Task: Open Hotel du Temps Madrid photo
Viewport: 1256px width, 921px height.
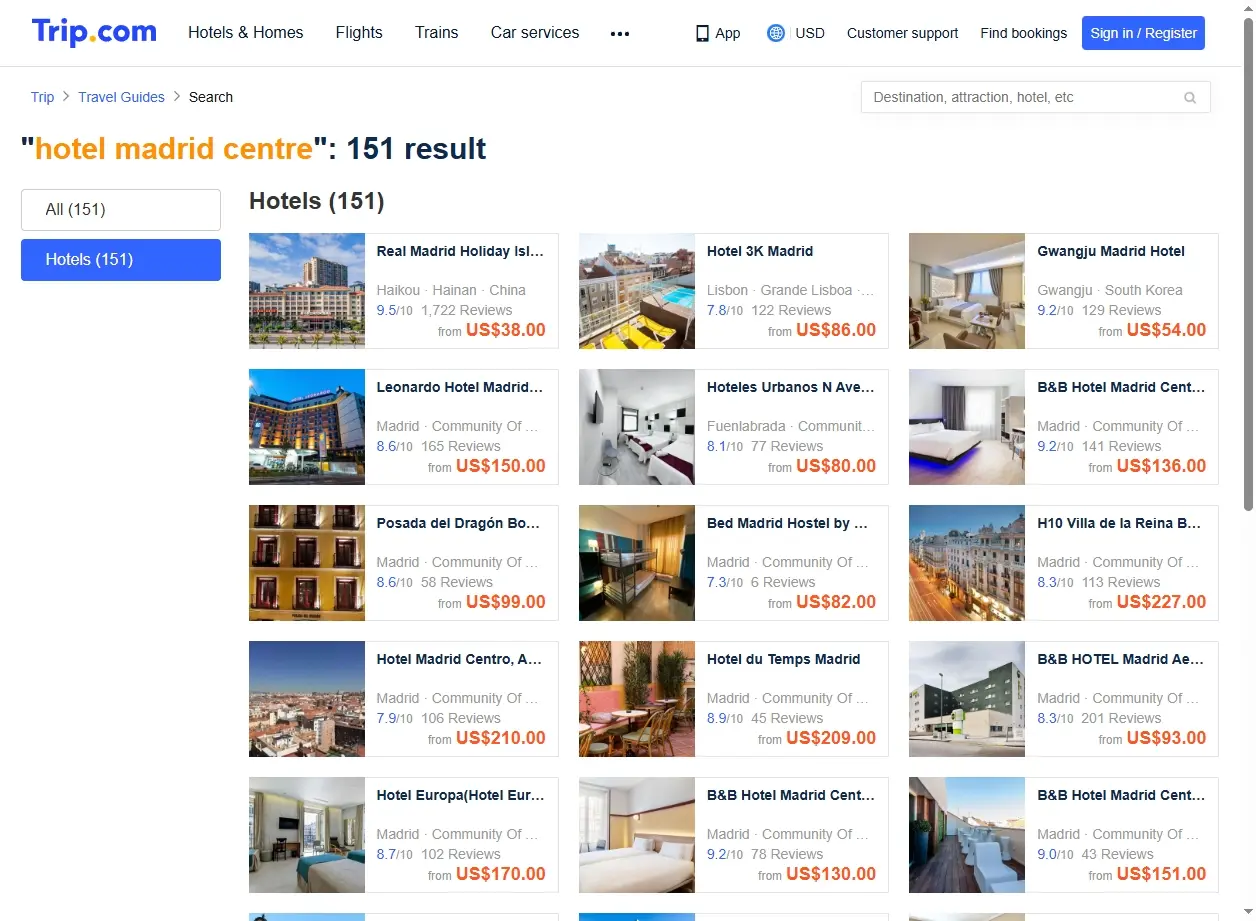Action: 637,699
